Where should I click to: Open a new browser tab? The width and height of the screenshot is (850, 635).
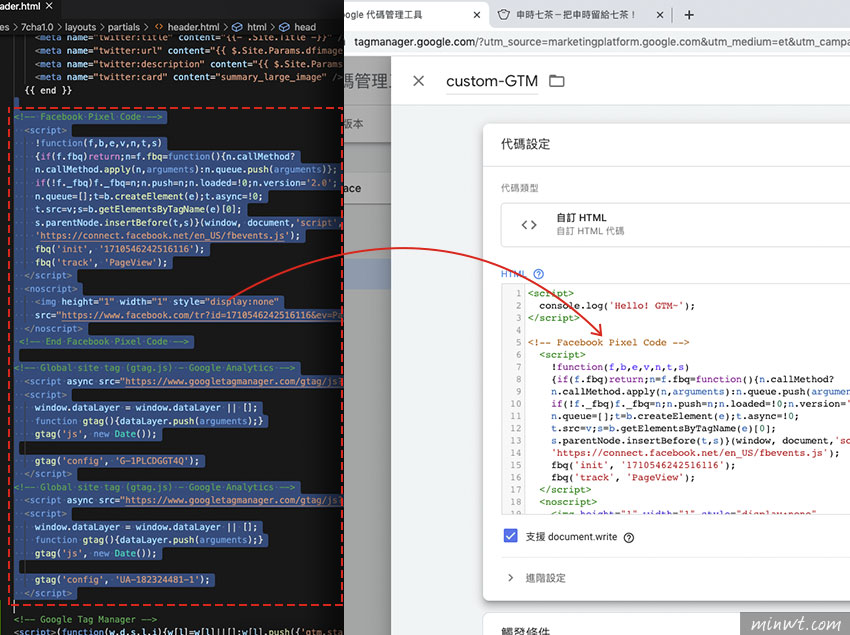pos(689,15)
